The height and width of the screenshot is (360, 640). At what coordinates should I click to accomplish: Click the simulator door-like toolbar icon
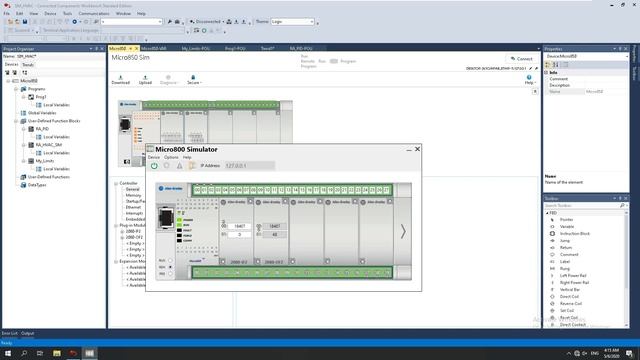[x=192, y=166]
